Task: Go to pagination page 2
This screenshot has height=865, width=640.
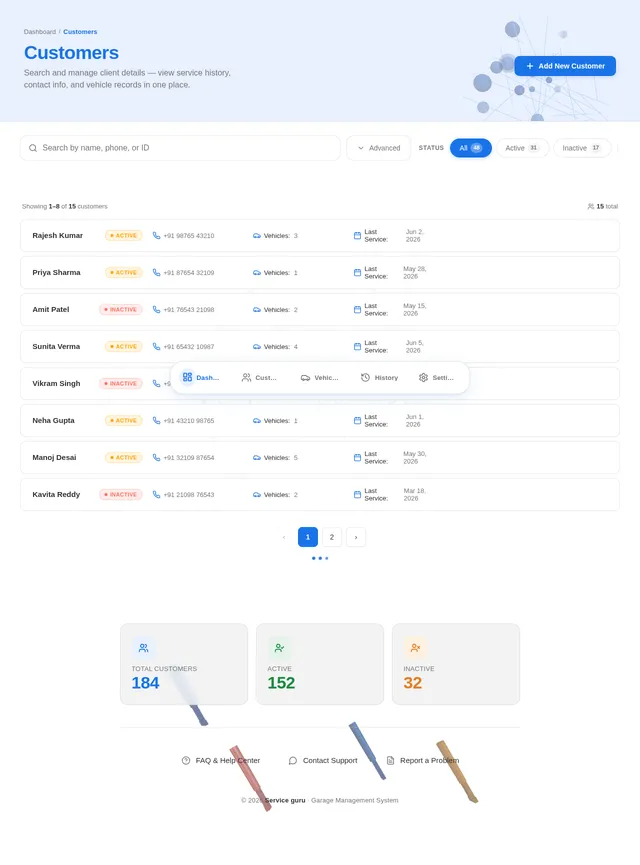Action: tap(332, 537)
